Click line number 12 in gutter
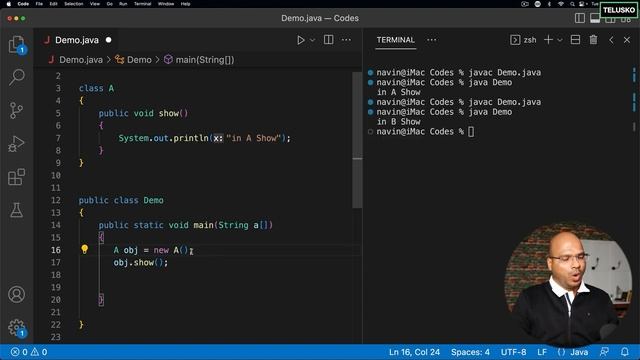 tap(56, 200)
